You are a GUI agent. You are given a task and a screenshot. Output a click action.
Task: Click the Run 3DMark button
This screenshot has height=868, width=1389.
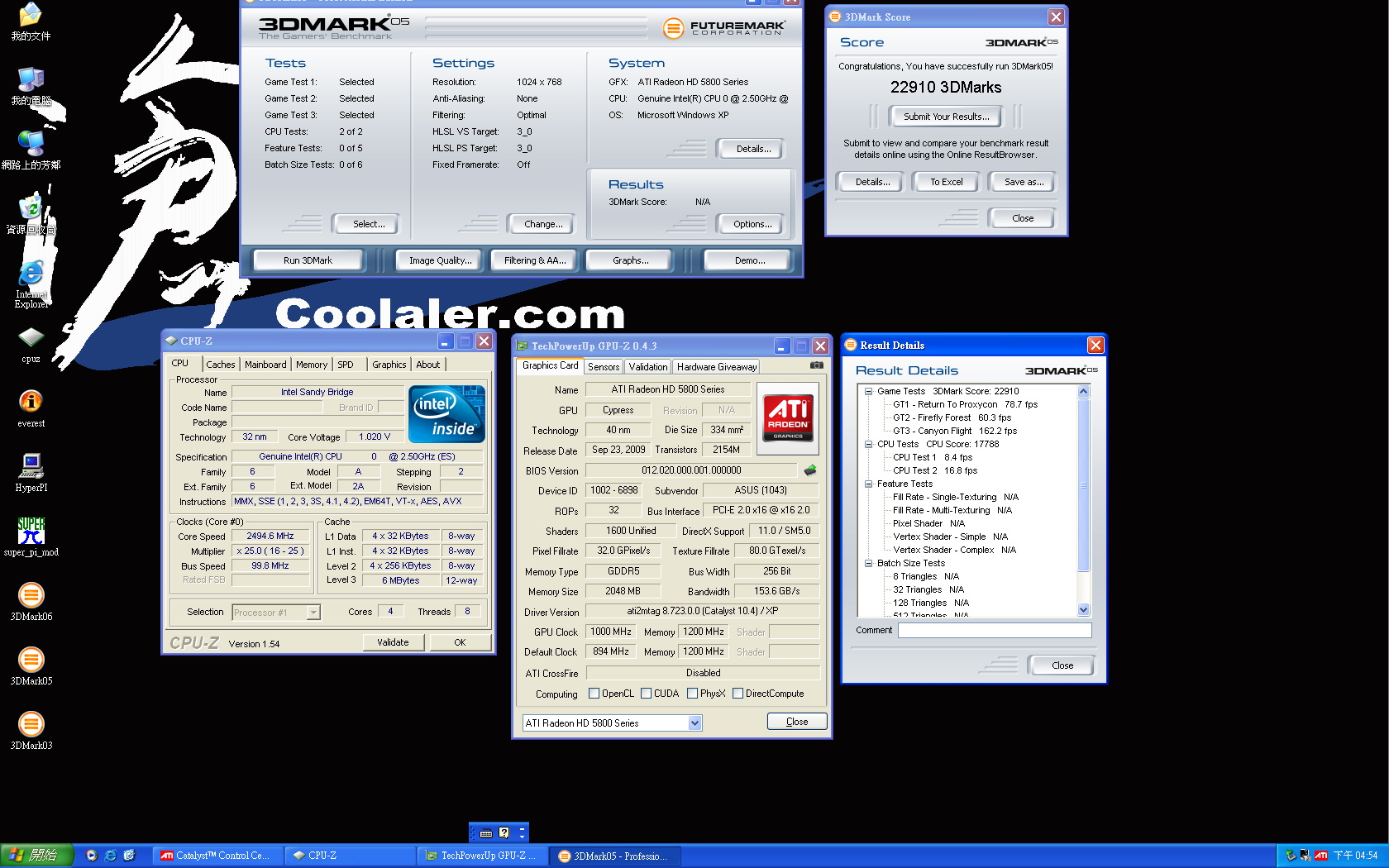click(308, 260)
